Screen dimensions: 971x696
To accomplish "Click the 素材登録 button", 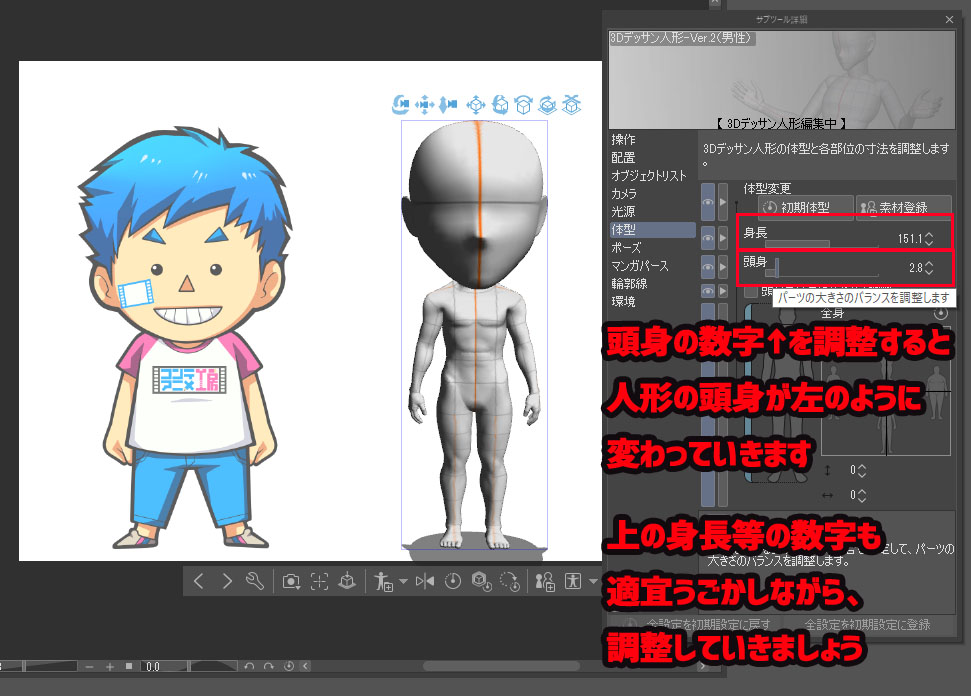I will pyautogui.click(x=905, y=204).
